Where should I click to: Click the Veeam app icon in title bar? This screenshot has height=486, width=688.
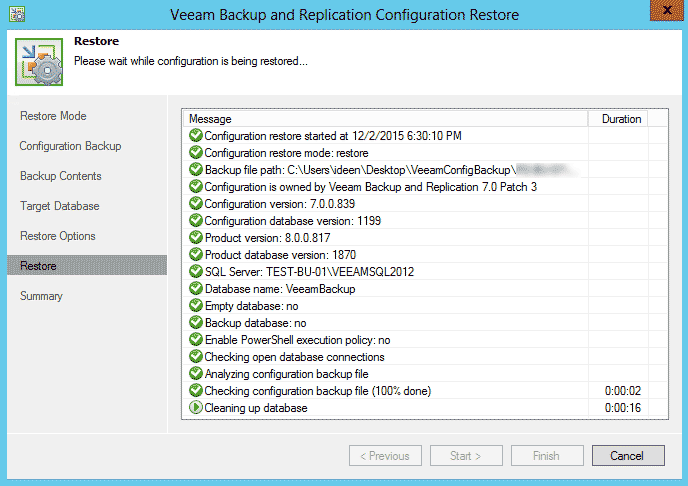[17, 14]
